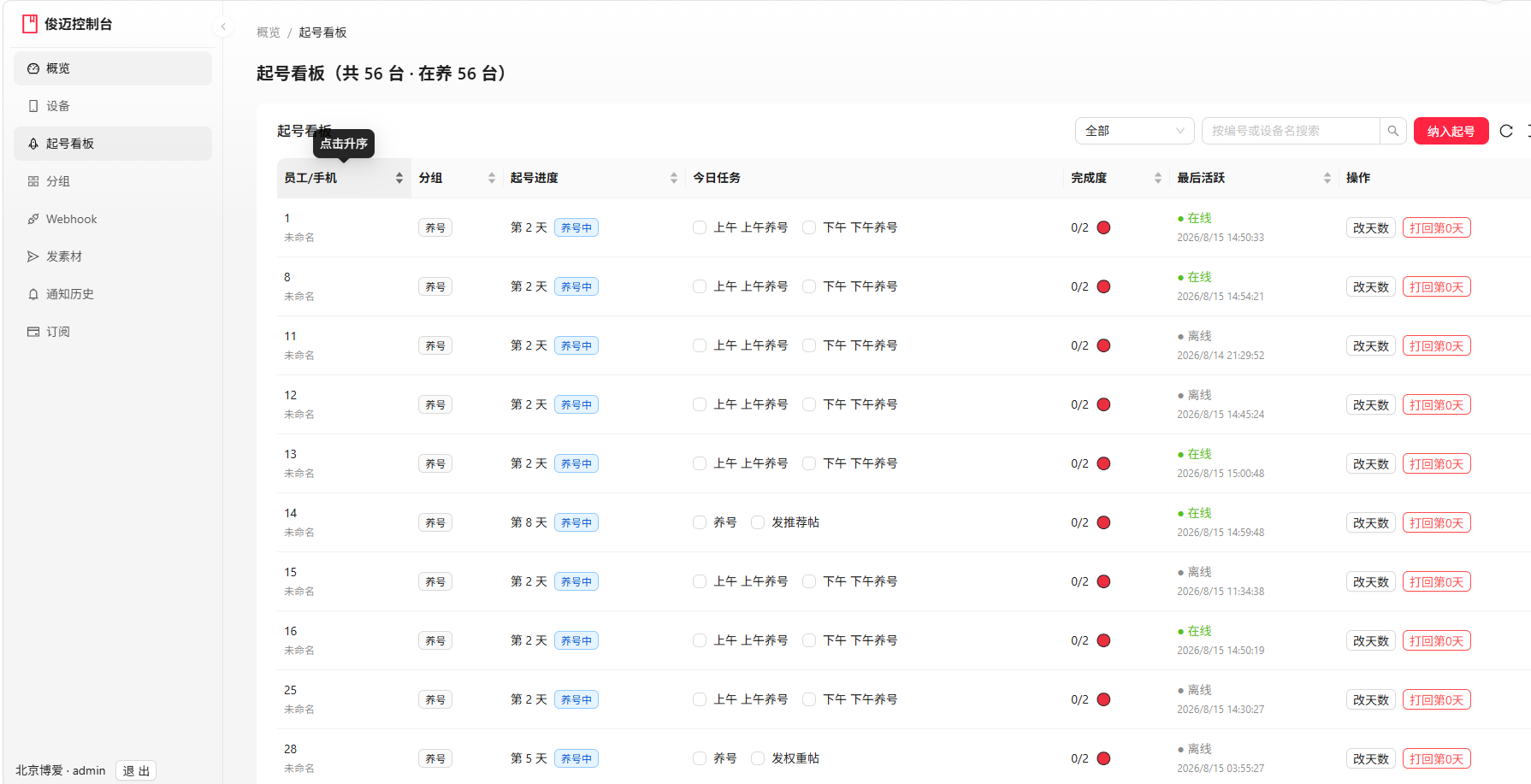
Task: Open 发素材 in the sidebar
Action: tap(113, 256)
